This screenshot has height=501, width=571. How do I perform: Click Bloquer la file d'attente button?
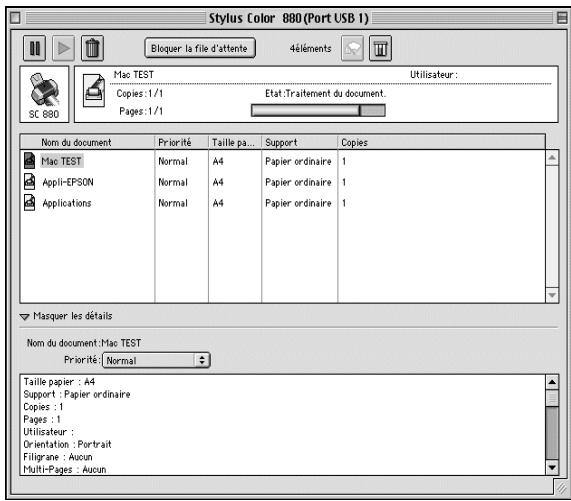coord(200,48)
